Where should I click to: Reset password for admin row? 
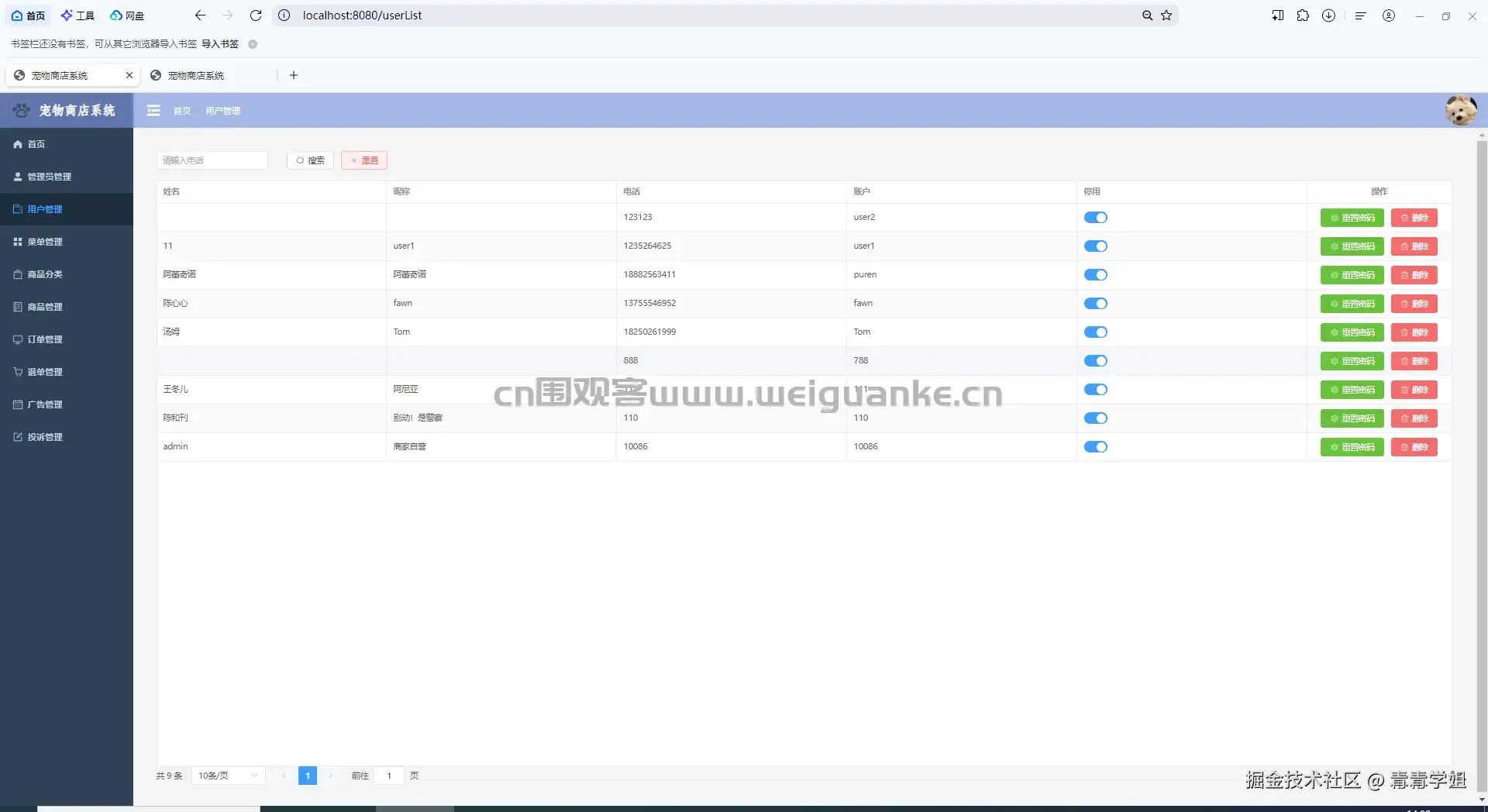pos(1352,447)
